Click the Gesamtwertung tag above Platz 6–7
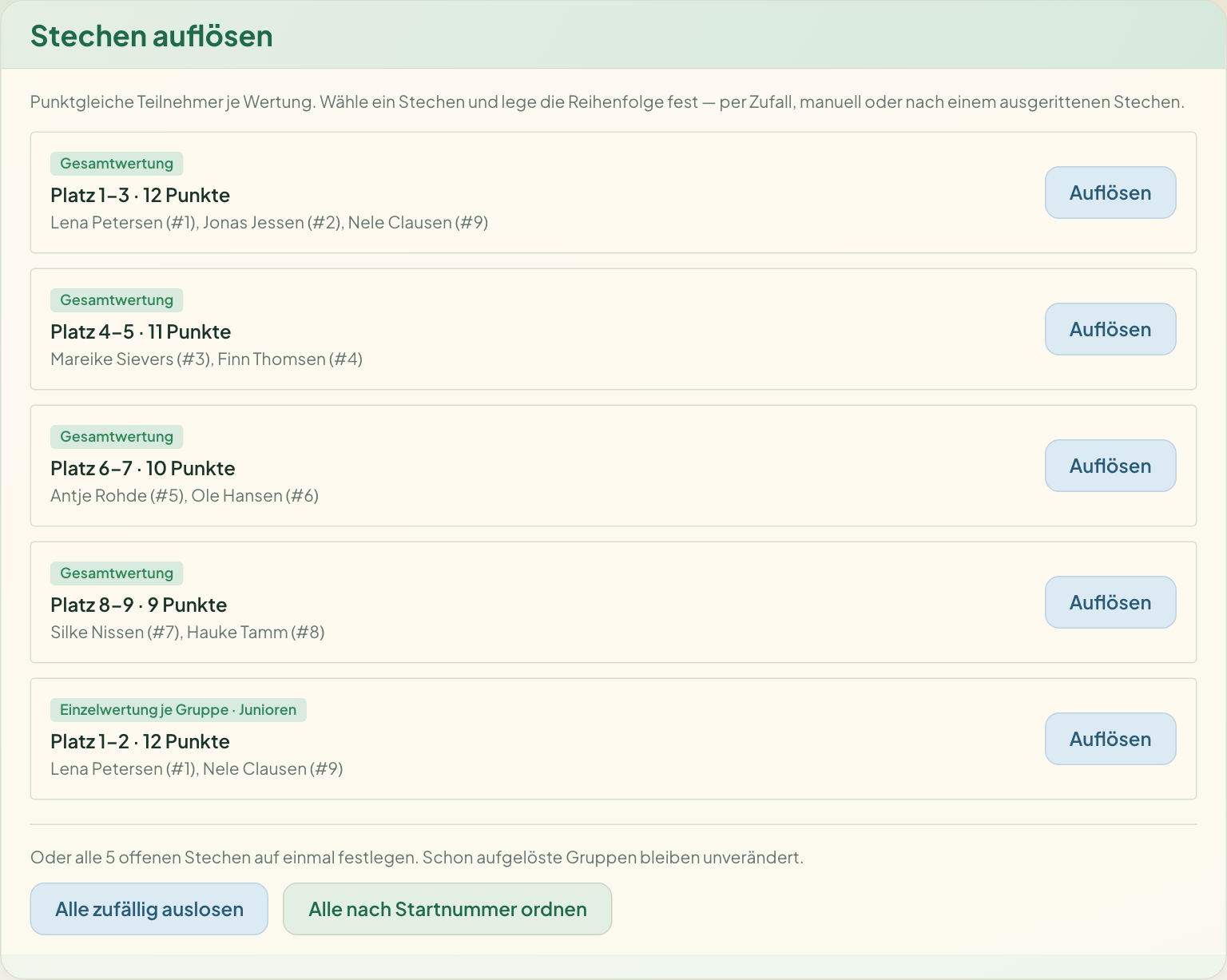The height and width of the screenshot is (980, 1227). (x=117, y=437)
